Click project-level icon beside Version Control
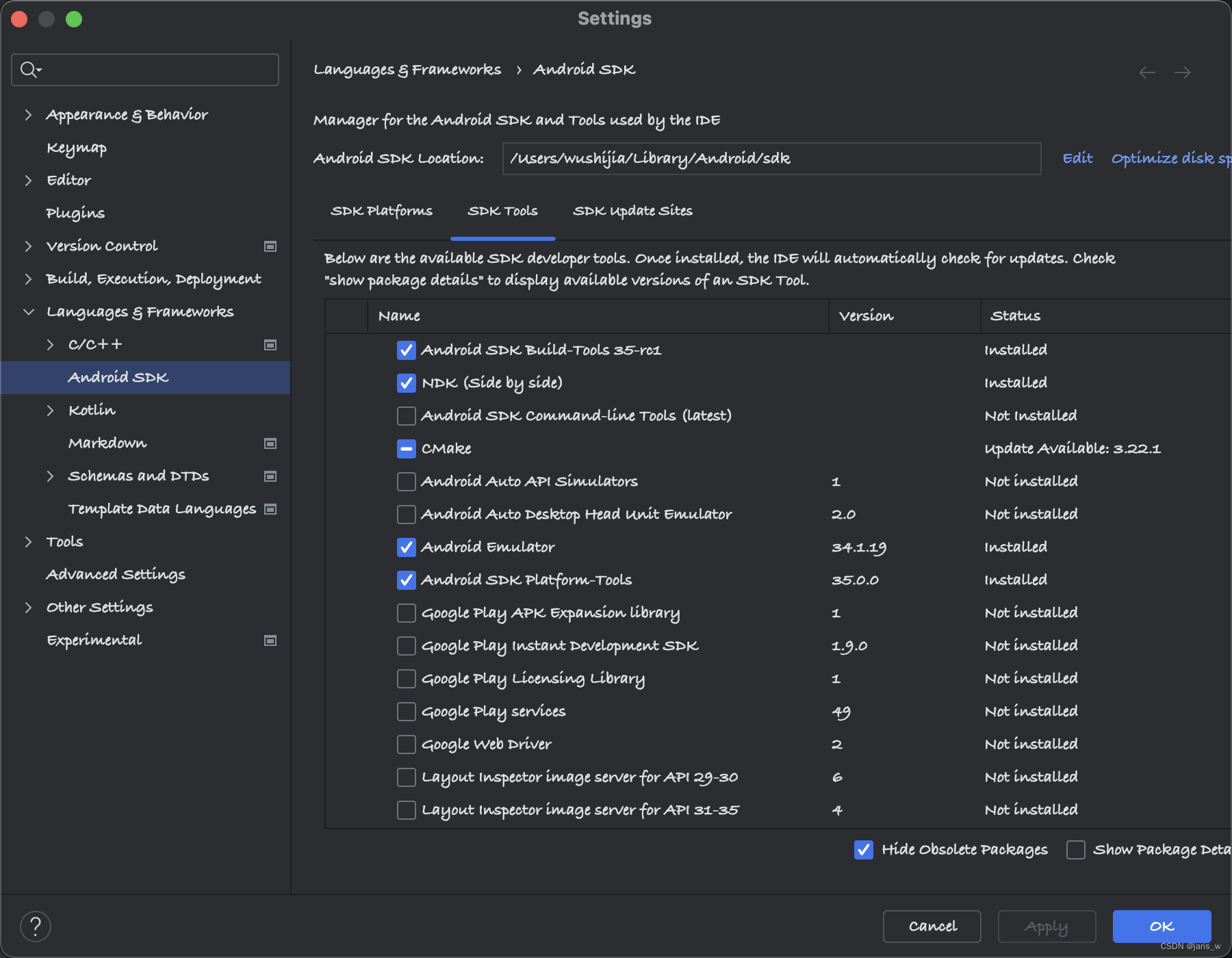This screenshot has width=1232, height=958. point(270,246)
